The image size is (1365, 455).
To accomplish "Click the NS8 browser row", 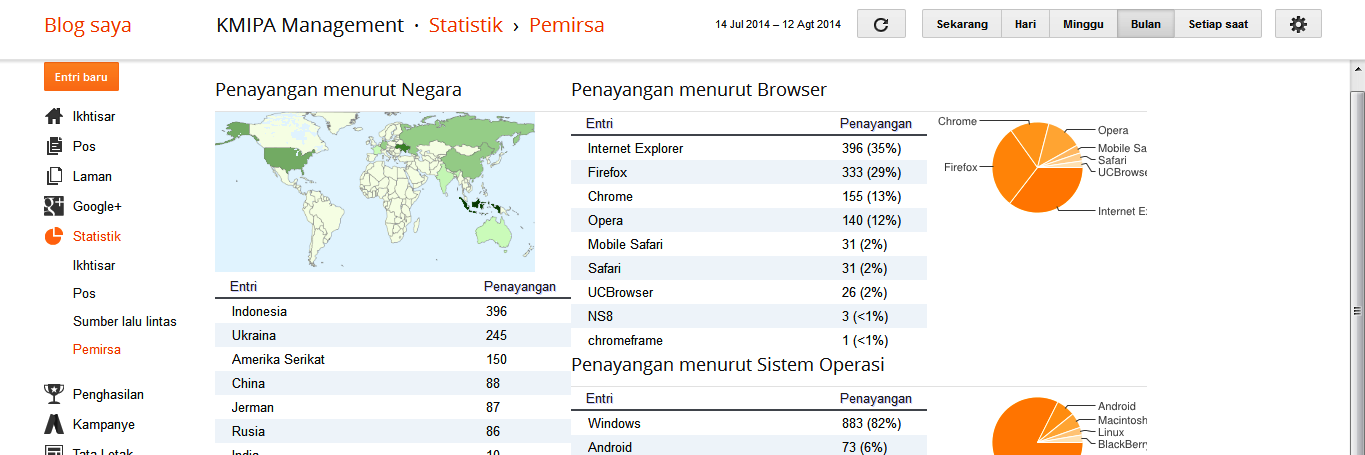I will (x=749, y=316).
